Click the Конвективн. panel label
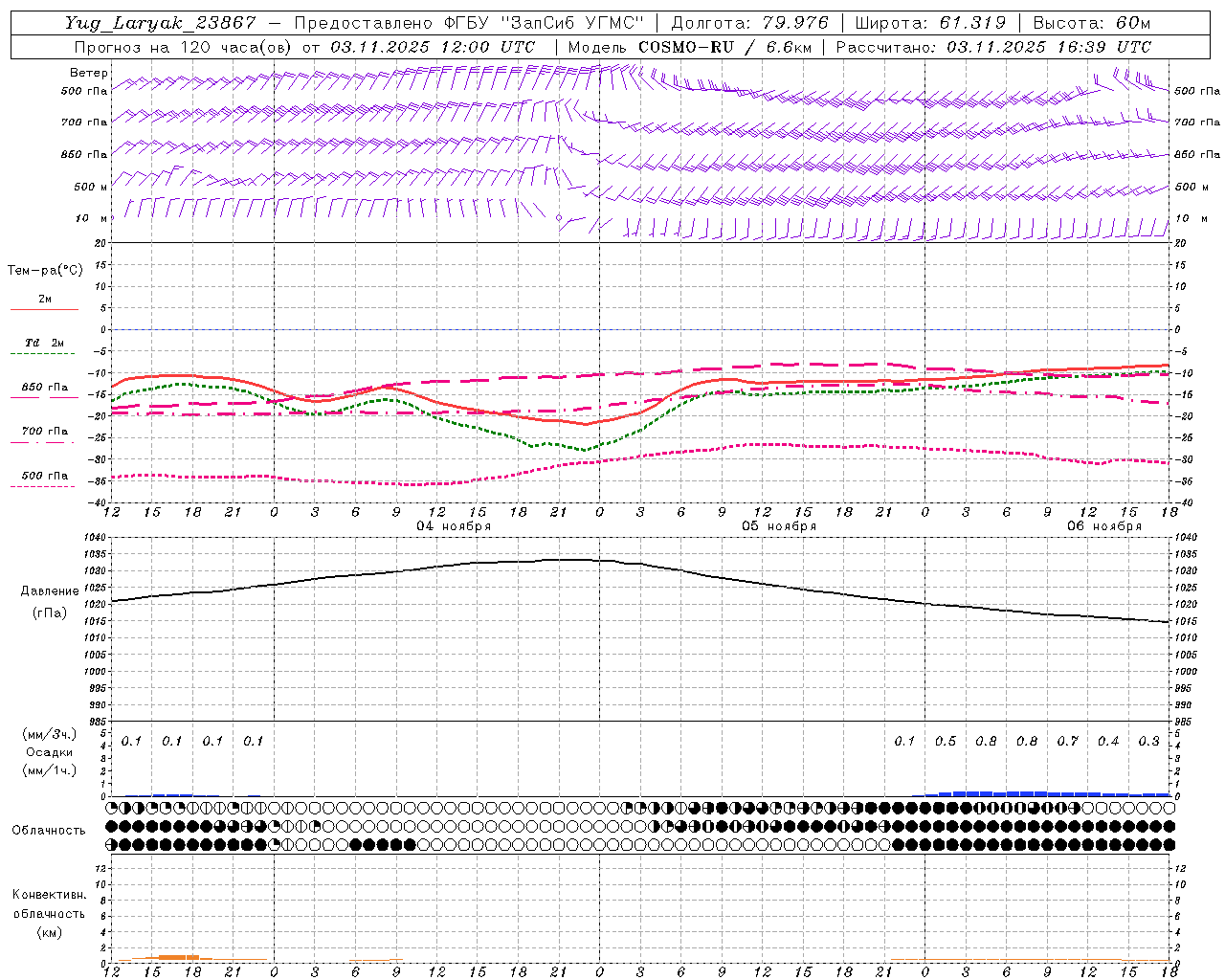Screen dimensions: 1225x980 coord(49,895)
